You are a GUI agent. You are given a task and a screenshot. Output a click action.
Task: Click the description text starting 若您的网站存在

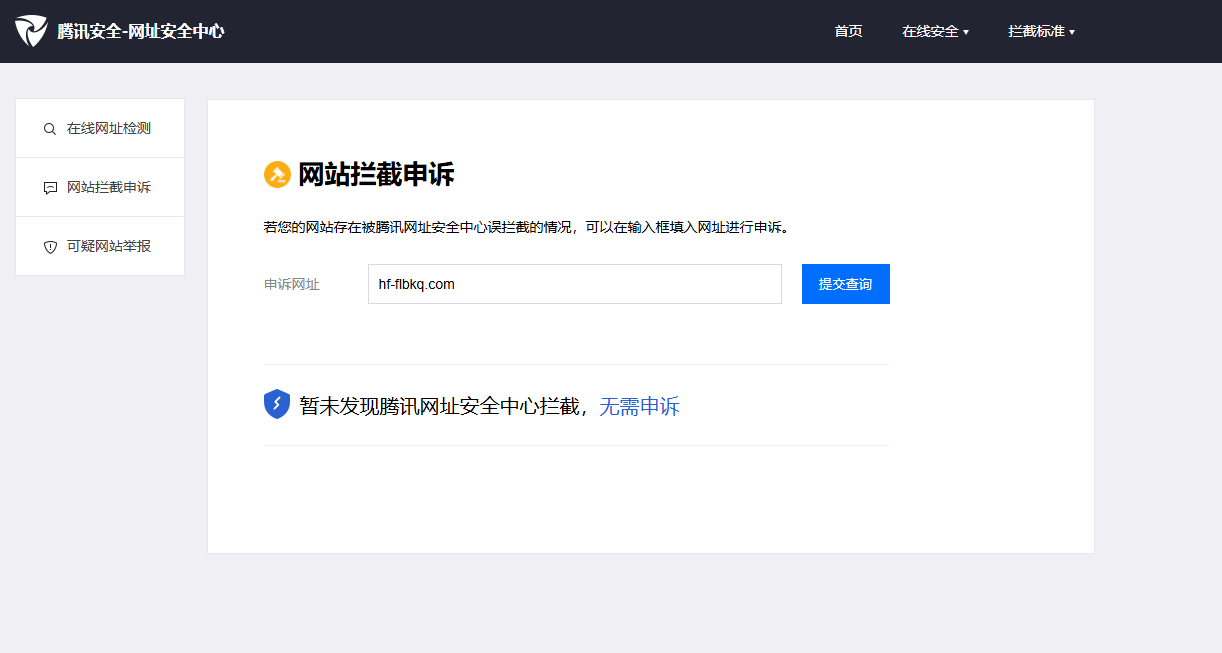pyautogui.click(x=529, y=227)
